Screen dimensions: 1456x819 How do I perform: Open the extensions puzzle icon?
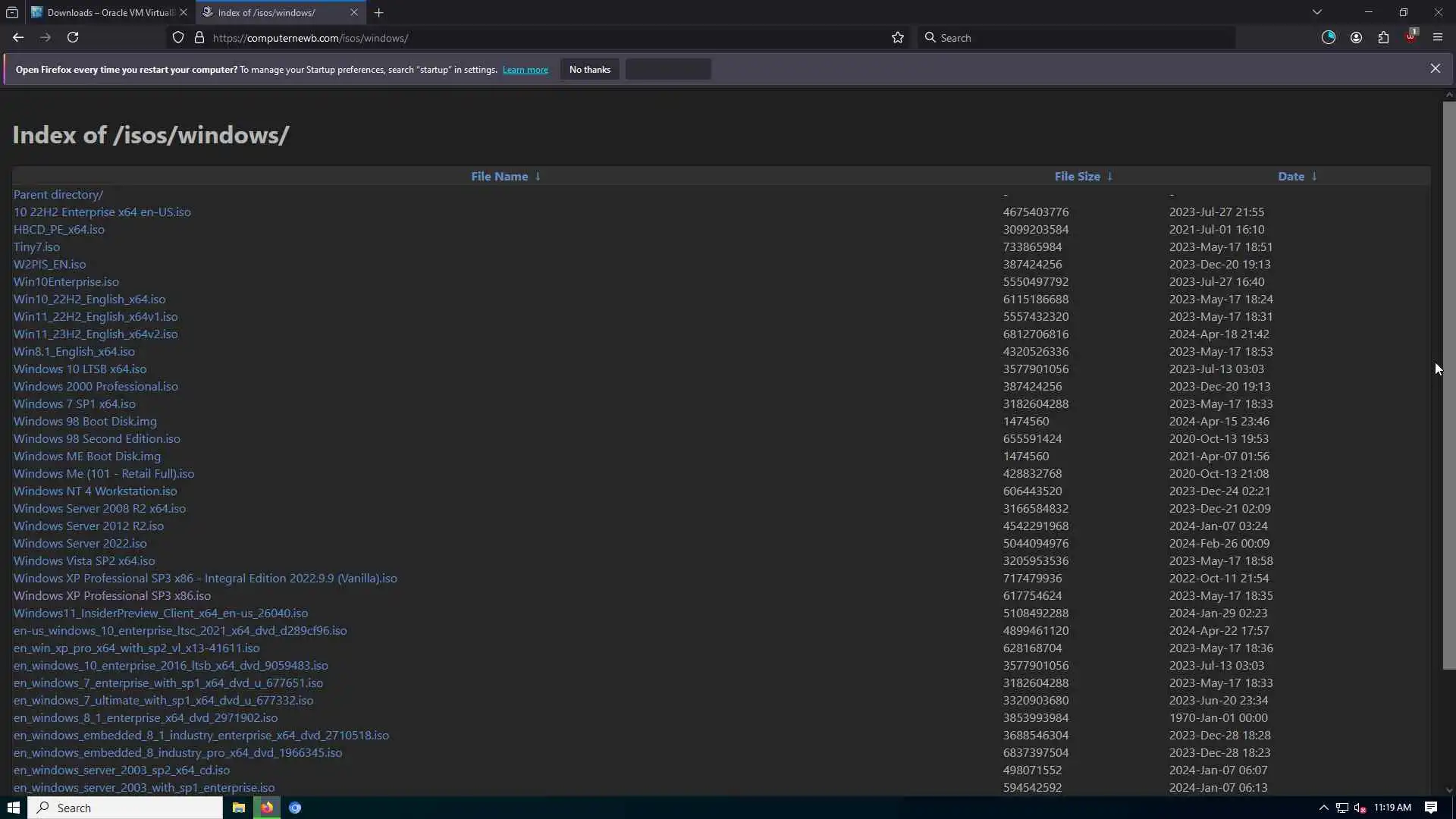click(1383, 38)
